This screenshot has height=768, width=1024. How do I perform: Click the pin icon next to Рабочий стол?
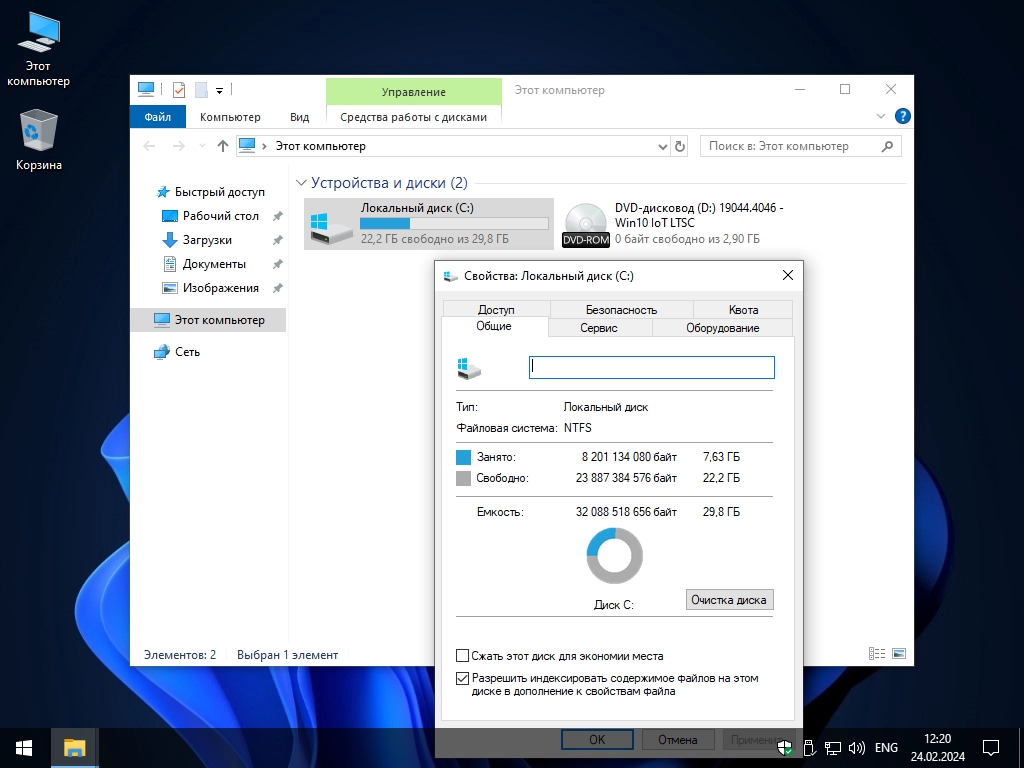click(278, 216)
